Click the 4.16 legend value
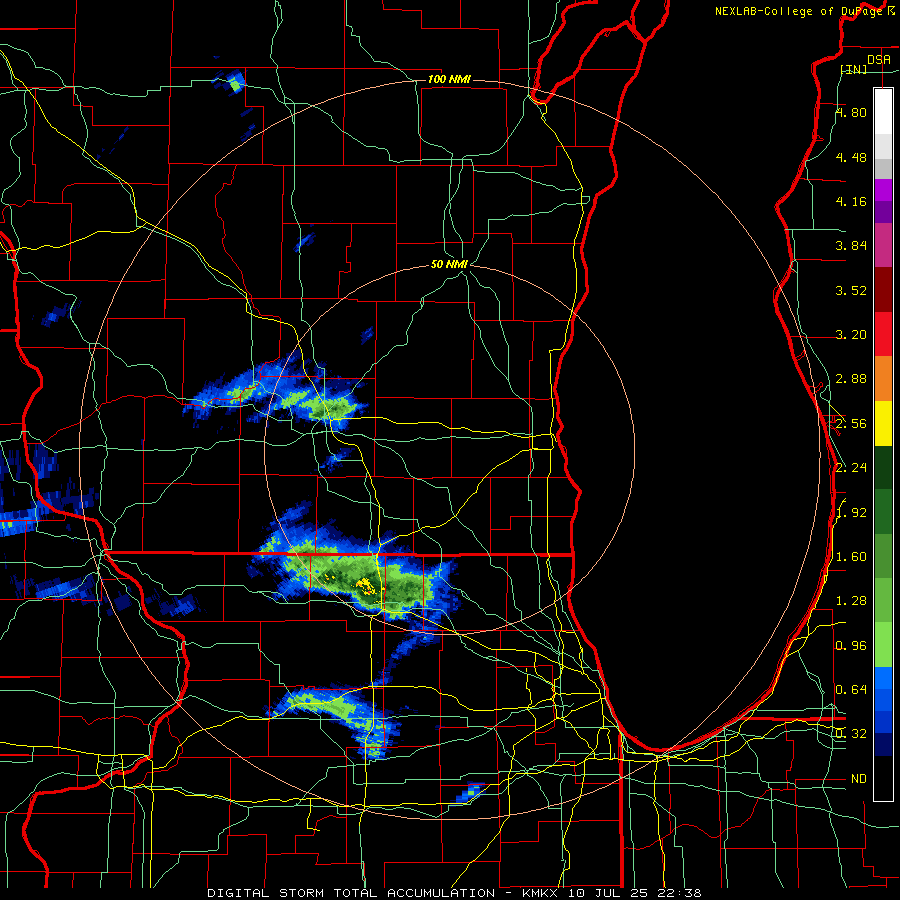This screenshot has height=900, width=900. [851, 201]
